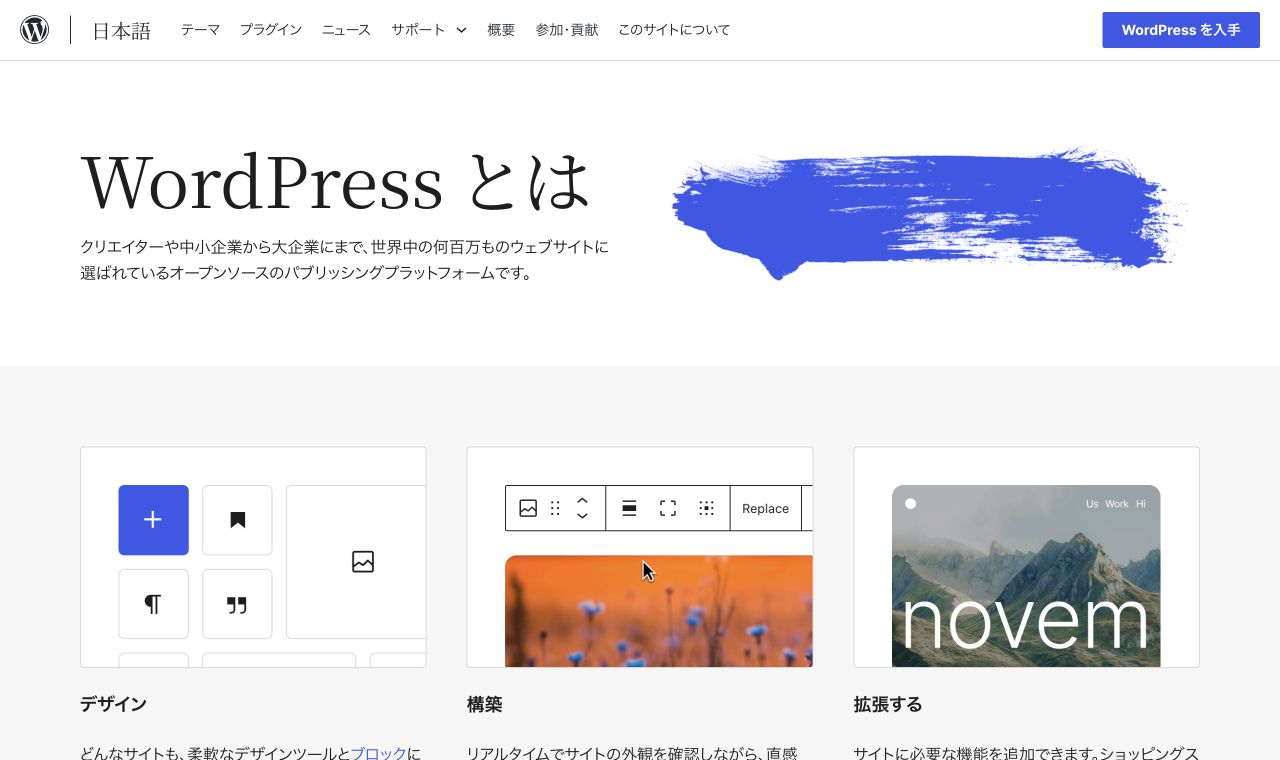Click the Replace button in toolbar
The image size is (1280, 760).
[x=766, y=508]
